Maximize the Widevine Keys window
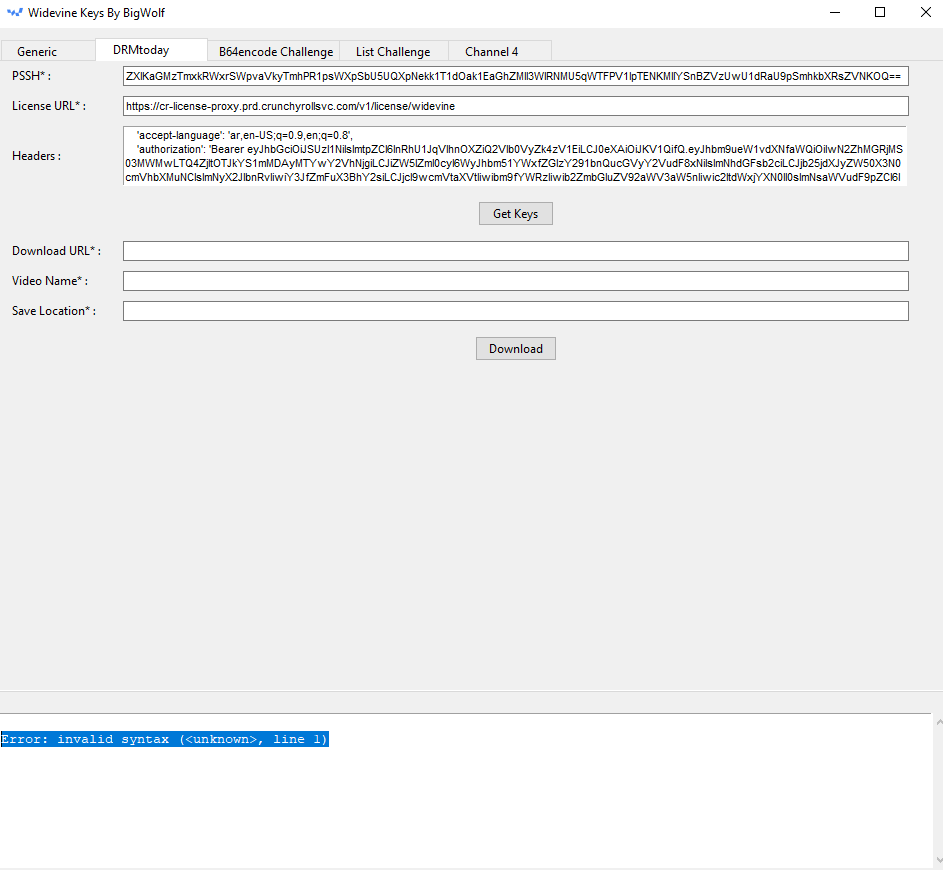The height and width of the screenshot is (870, 943). (x=880, y=13)
